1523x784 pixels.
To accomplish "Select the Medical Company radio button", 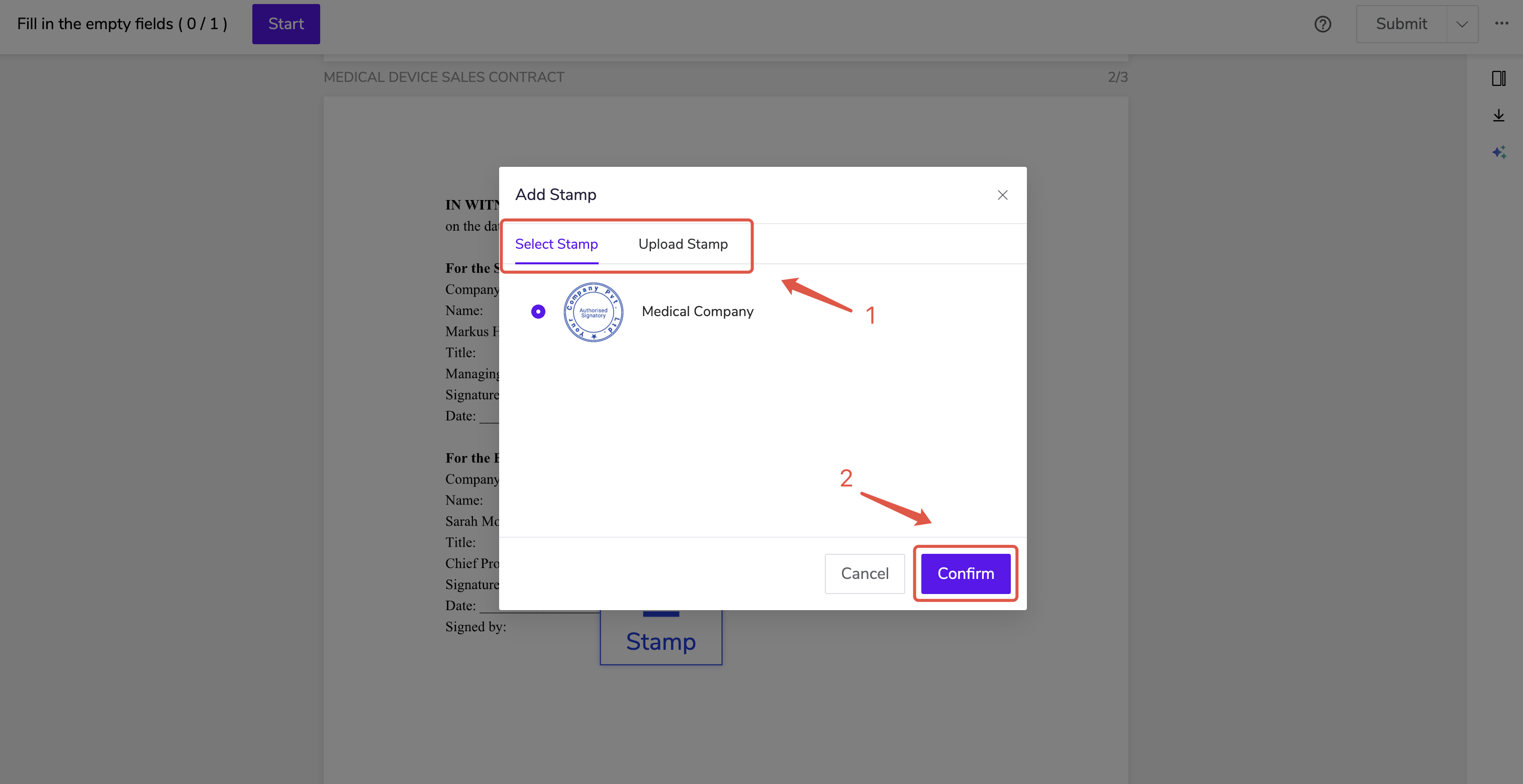I will pyautogui.click(x=537, y=312).
